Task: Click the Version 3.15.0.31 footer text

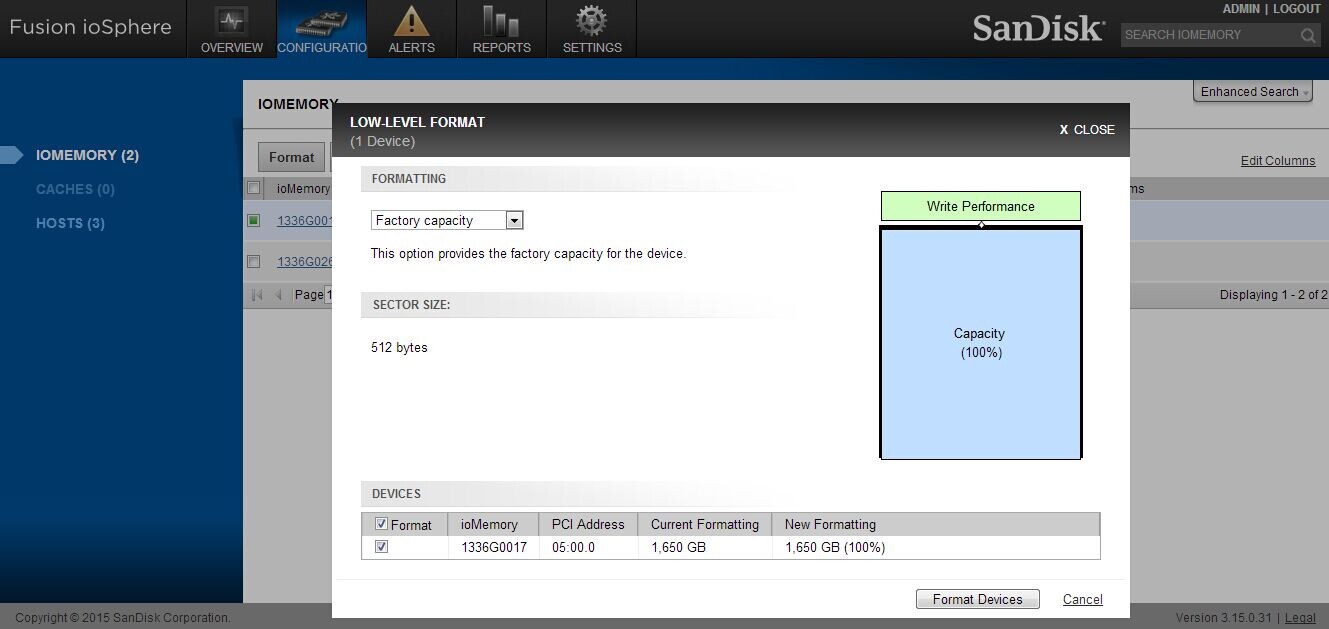Action: [1226, 618]
